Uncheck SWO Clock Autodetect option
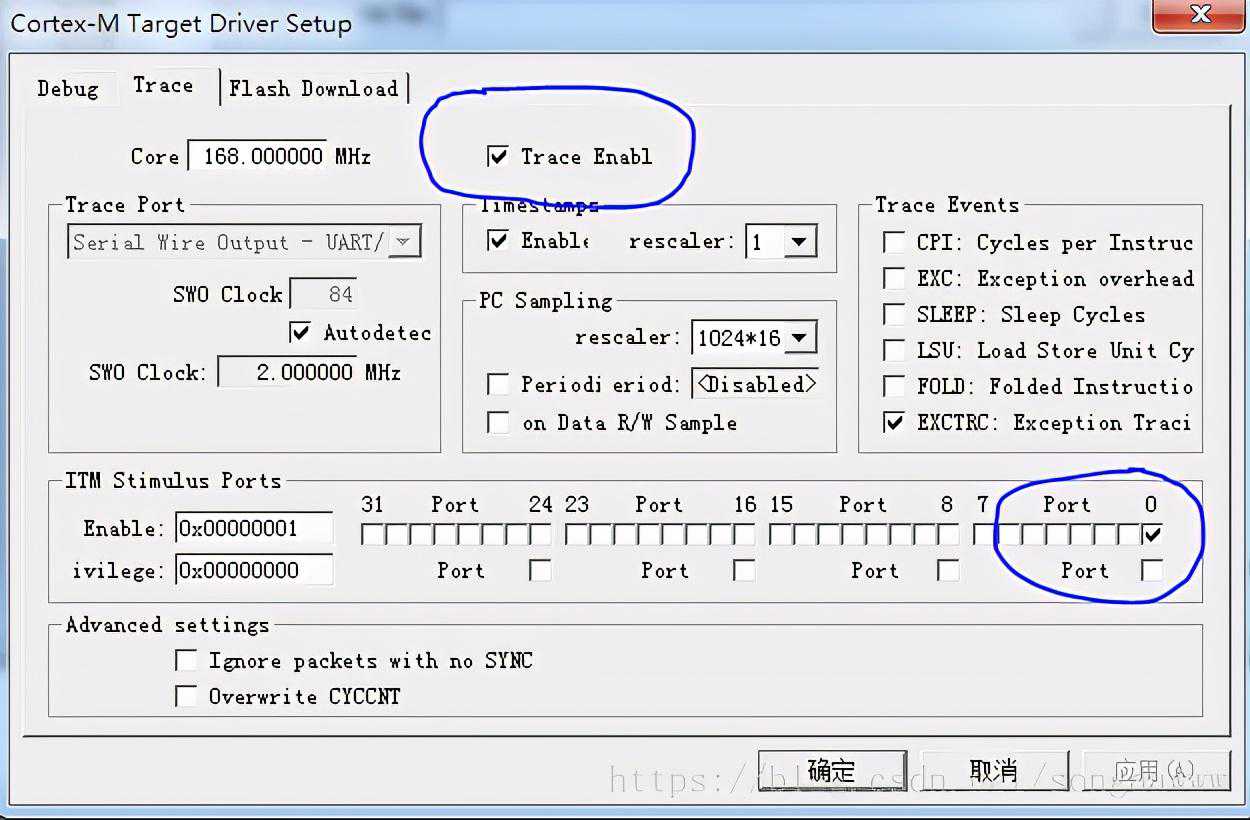Viewport: 1250px width, 820px height. point(300,332)
